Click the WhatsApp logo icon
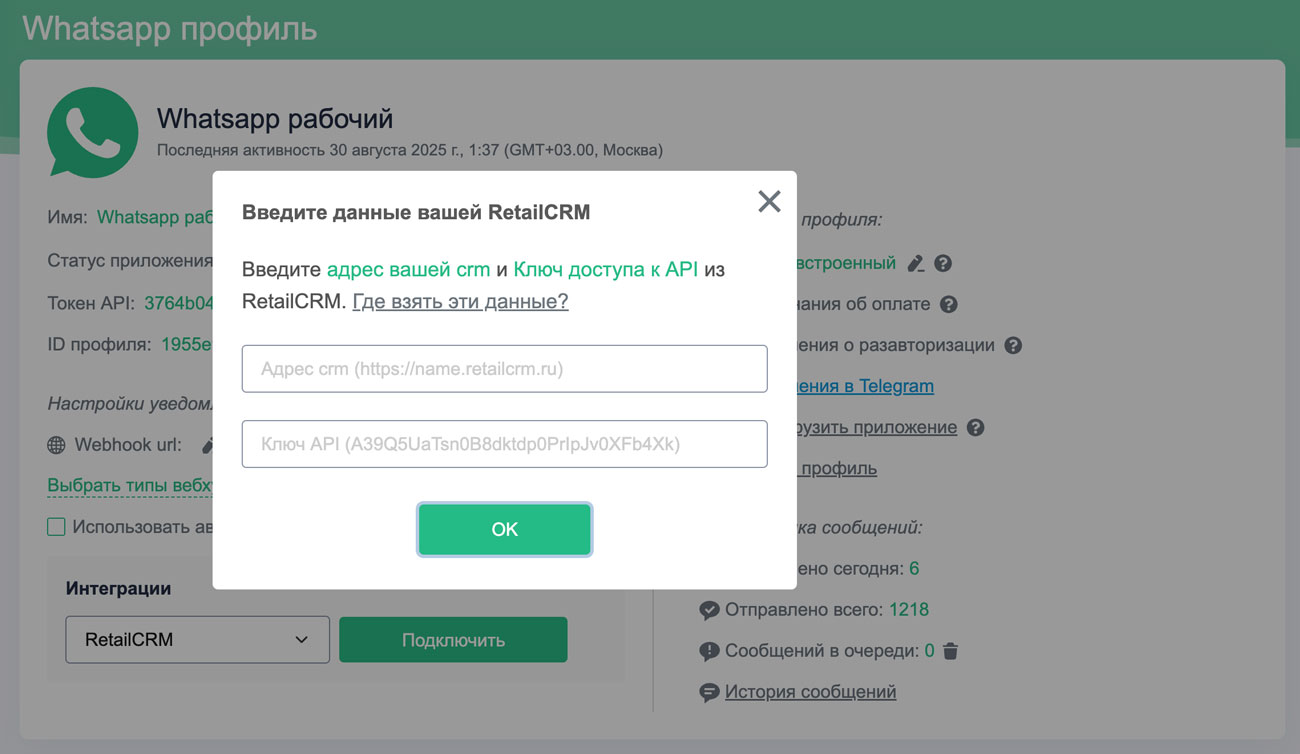The image size is (1300, 754). (x=93, y=133)
